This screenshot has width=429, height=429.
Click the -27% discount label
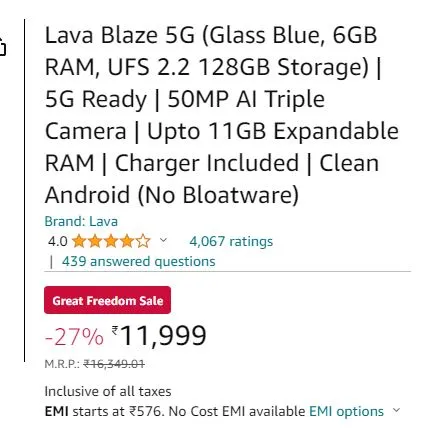tap(74, 337)
